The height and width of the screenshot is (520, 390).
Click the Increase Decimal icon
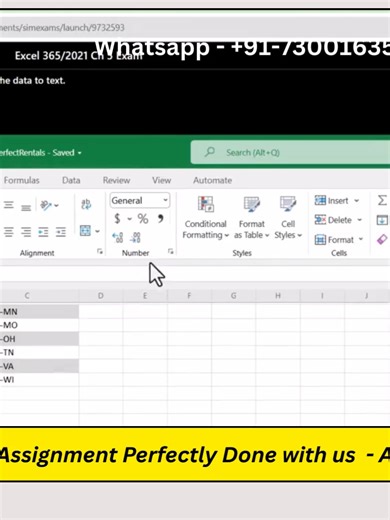[118, 237]
